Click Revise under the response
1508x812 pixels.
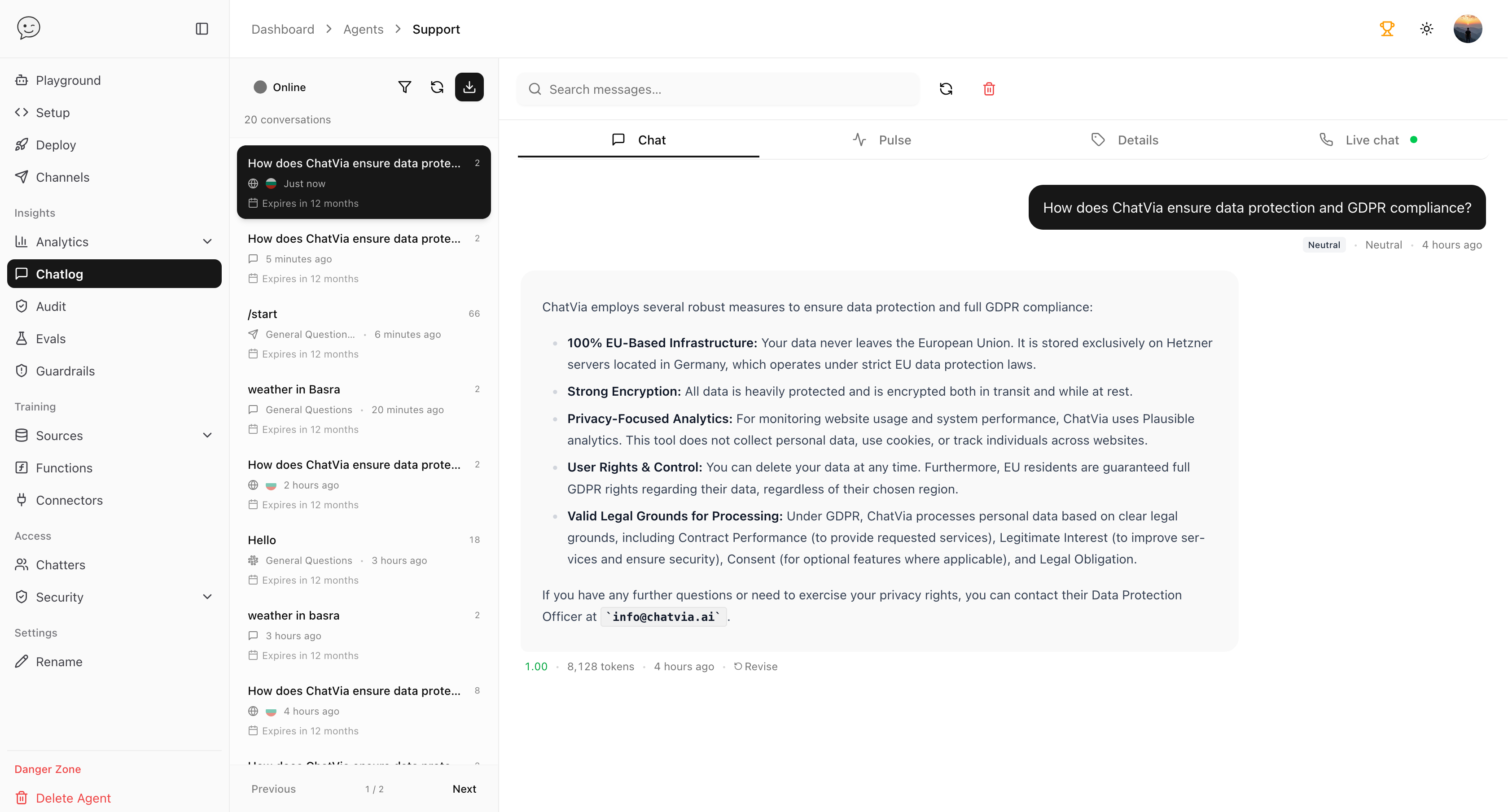(756, 666)
